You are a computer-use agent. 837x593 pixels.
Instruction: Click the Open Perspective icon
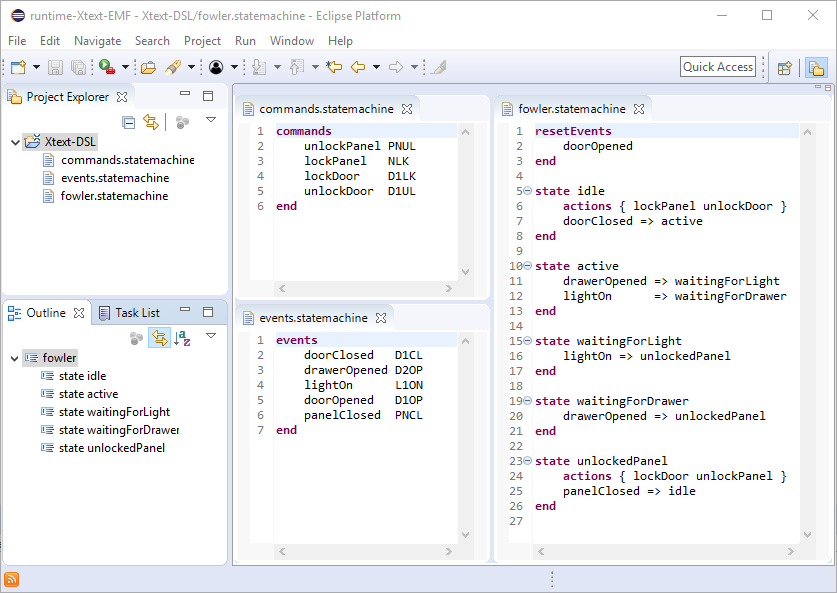tap(784, 68)
